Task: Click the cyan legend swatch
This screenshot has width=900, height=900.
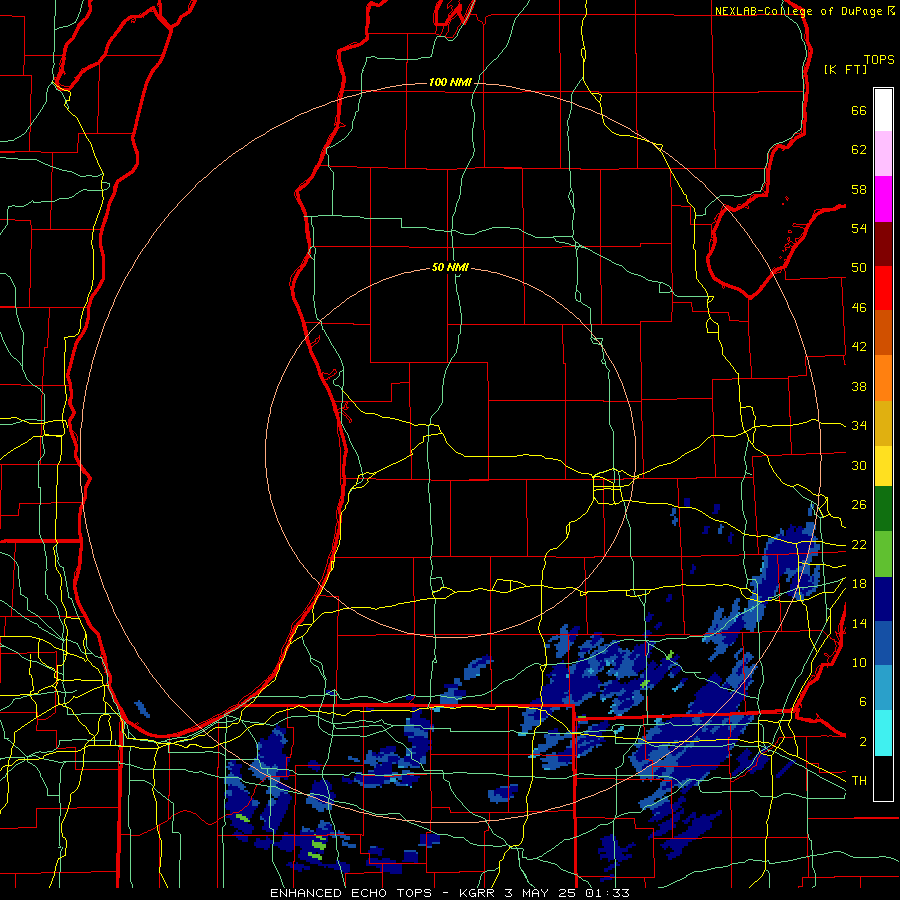Action: tap(883, 733)
